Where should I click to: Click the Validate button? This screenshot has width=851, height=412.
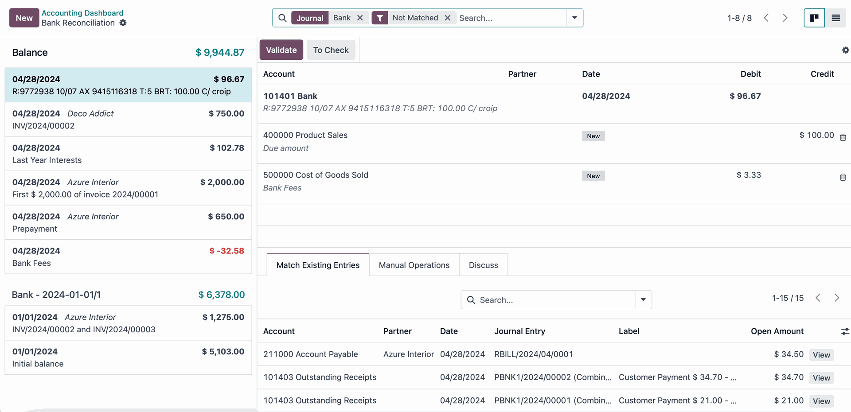click(281, 50)
